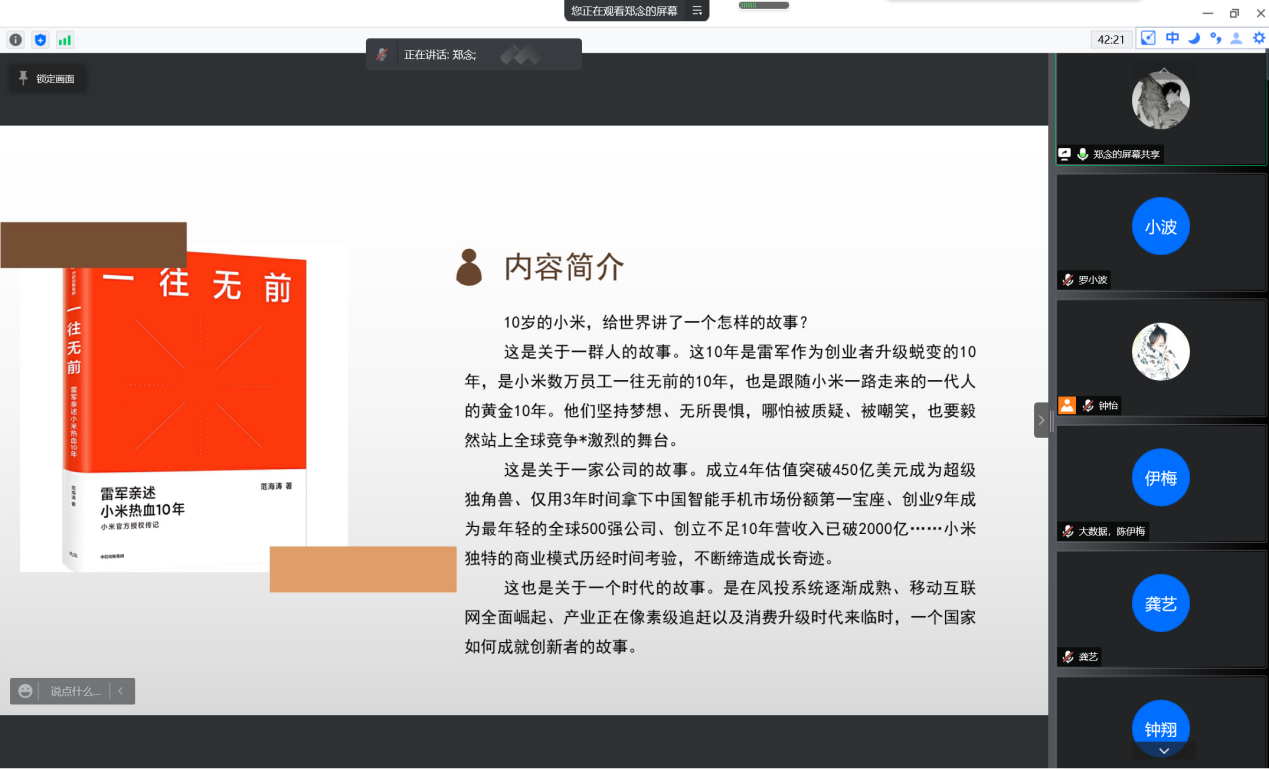Collapse the chat input bar arrow
This screenshot has height=770, width=1269.
pos(121,691)
